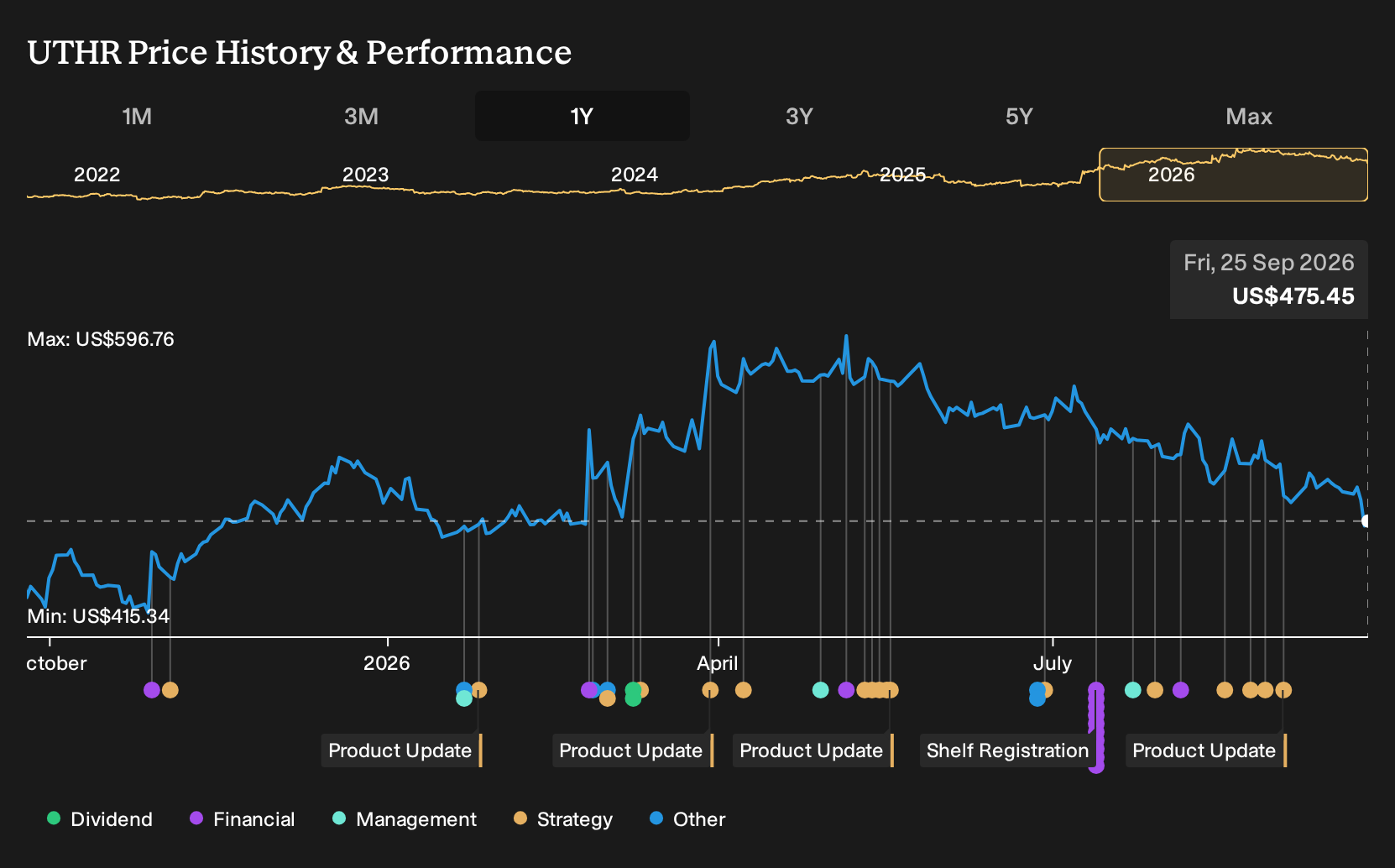Open the Product Update label right of Shelf Registration
Image resolution: width=1395 pixels, height=868 pixels.
coord(1205,750)
